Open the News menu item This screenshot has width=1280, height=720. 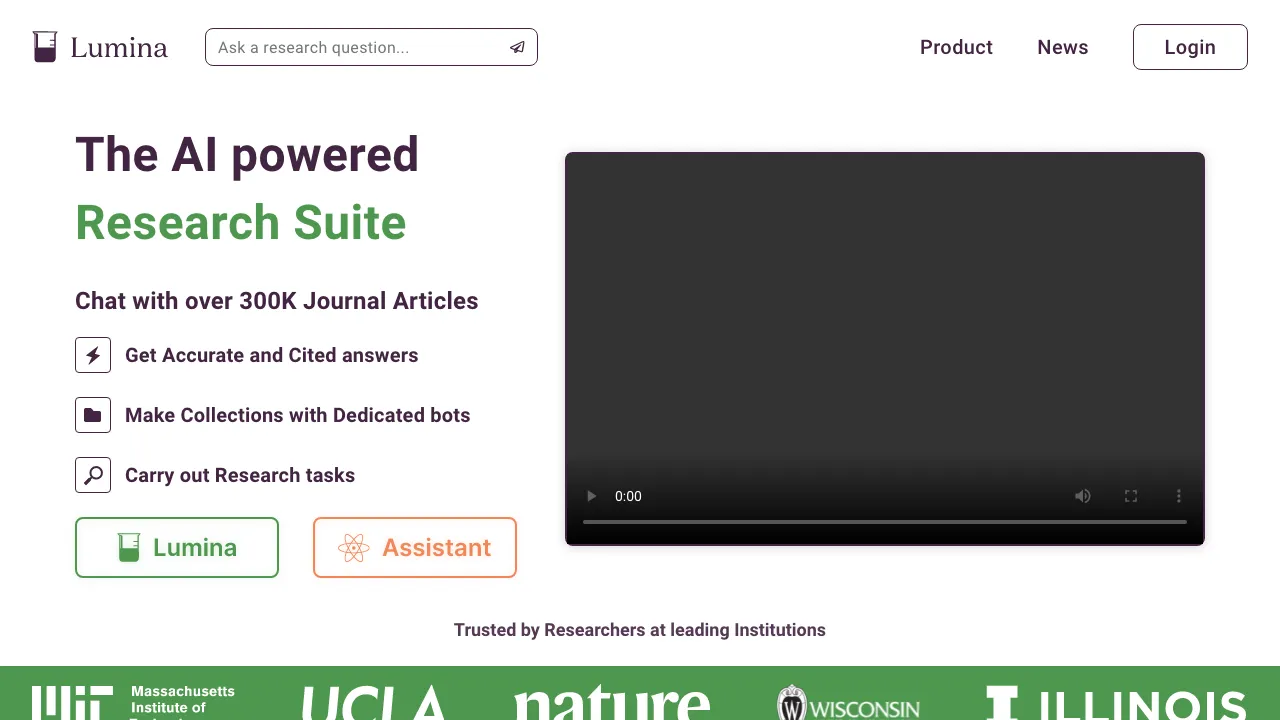(1062, 47)
